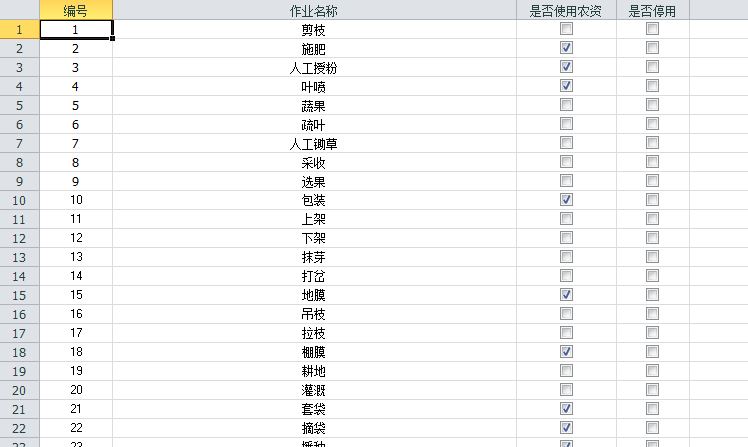The image size is (748, 447).
Task: Select row header 10
Action: [20, 200]
